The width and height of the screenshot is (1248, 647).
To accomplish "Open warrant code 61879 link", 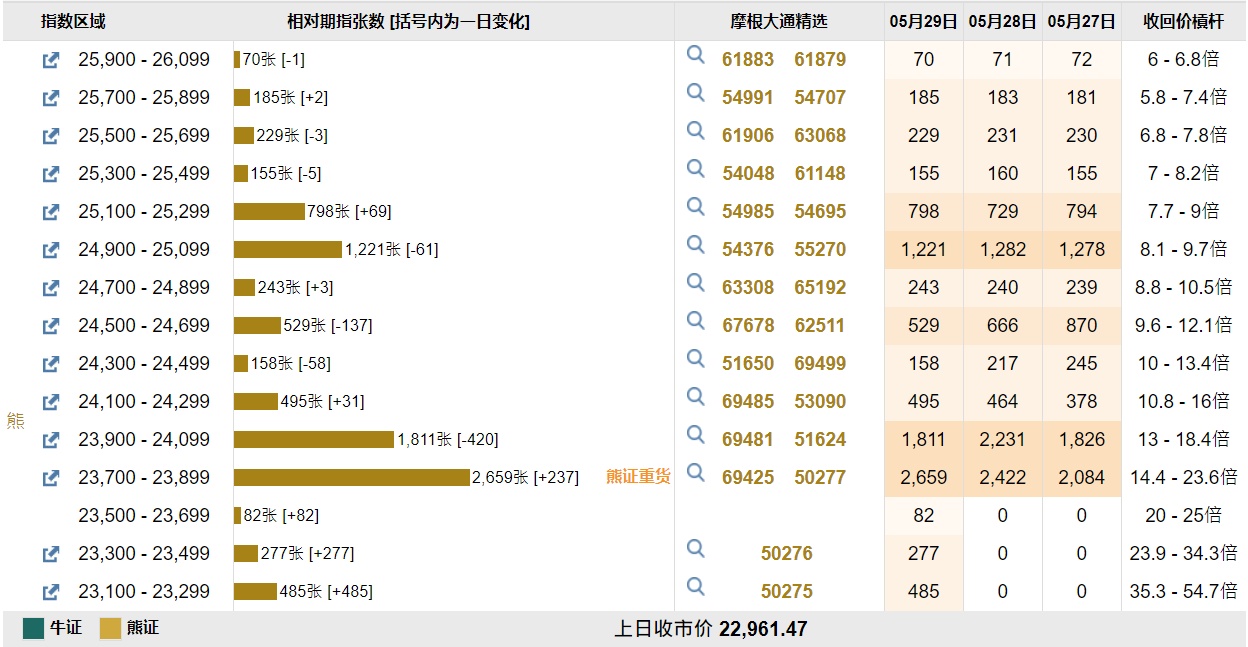I will [x=820, y=60].
